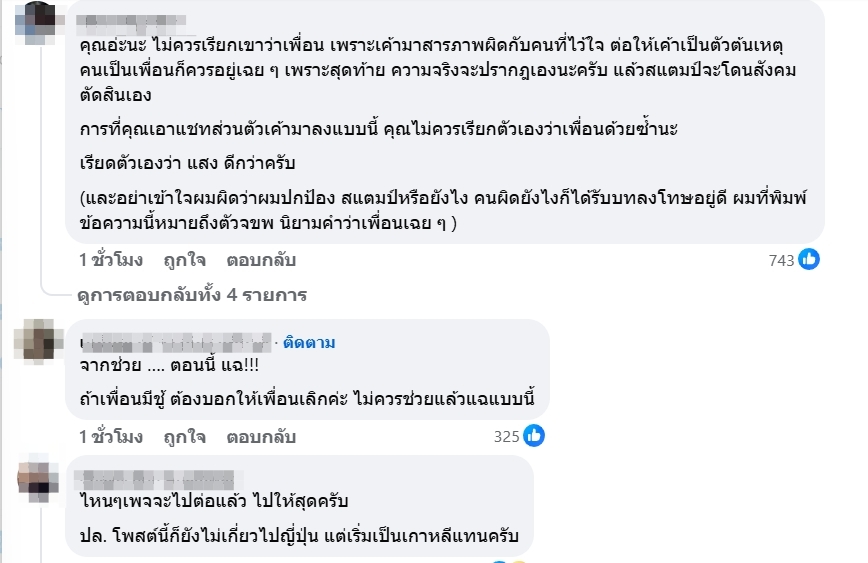This screenshot has height=563, width=868.
Task: Click the second comment's 1 ชั่วโมง timestamp
Action: 111,437
